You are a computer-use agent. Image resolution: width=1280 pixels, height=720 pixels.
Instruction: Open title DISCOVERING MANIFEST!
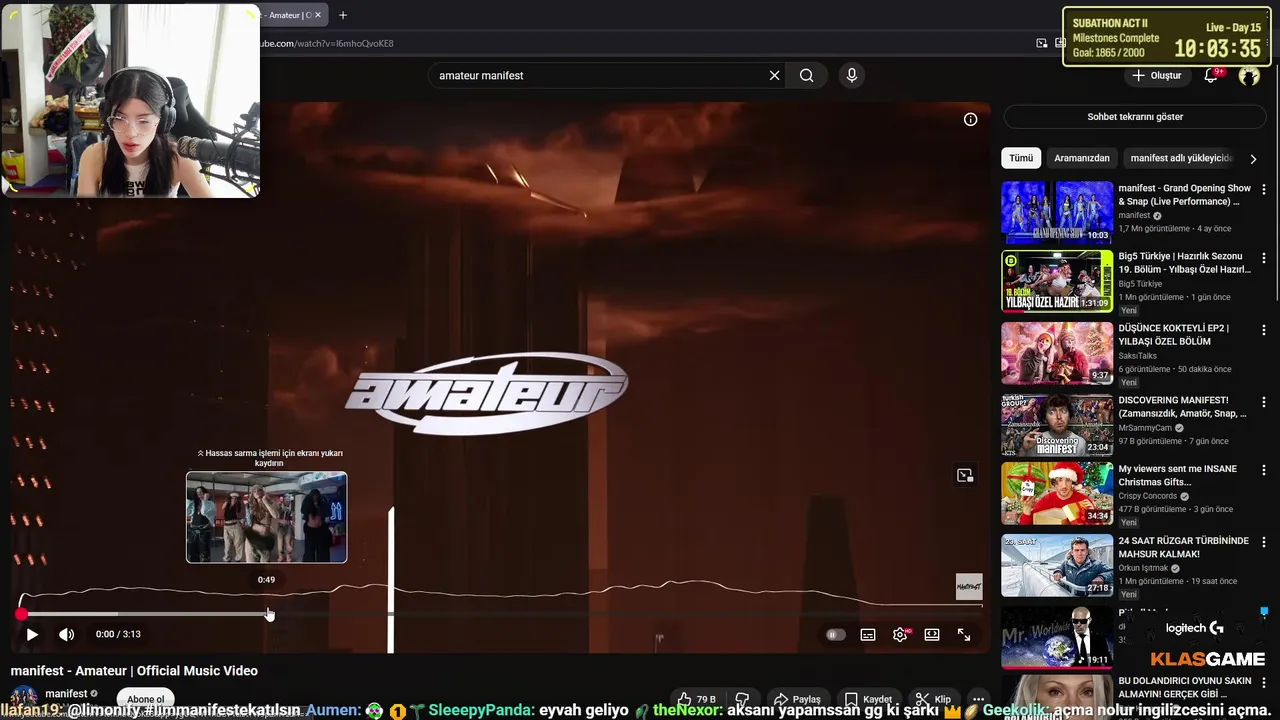coord(1182,407)
